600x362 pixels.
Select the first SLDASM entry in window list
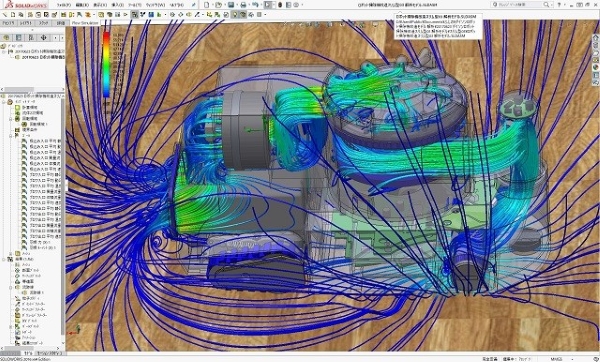[436, 17]
